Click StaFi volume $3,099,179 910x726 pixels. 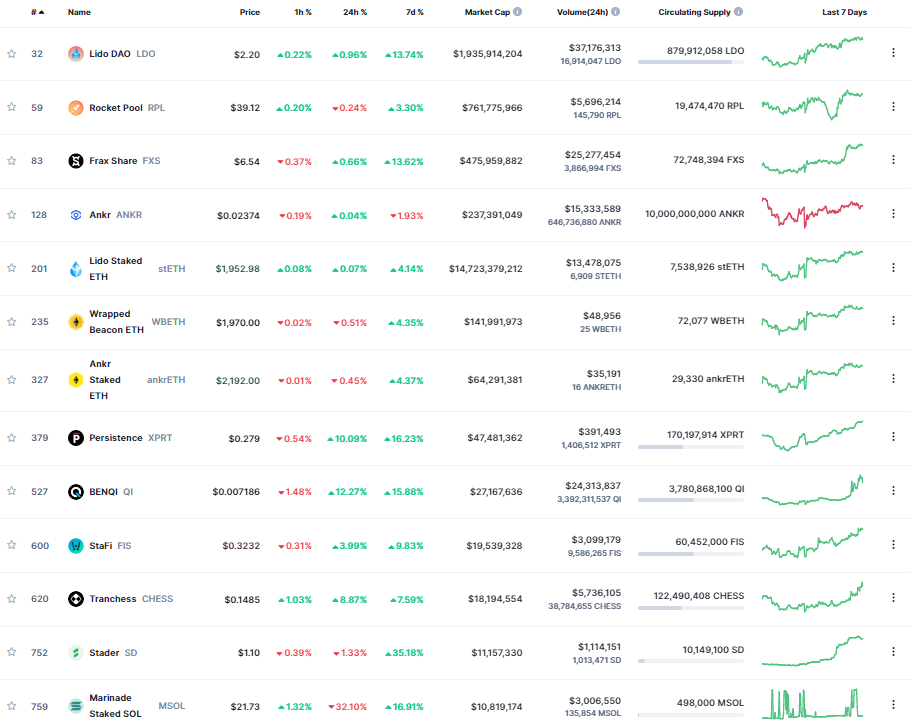596,540
